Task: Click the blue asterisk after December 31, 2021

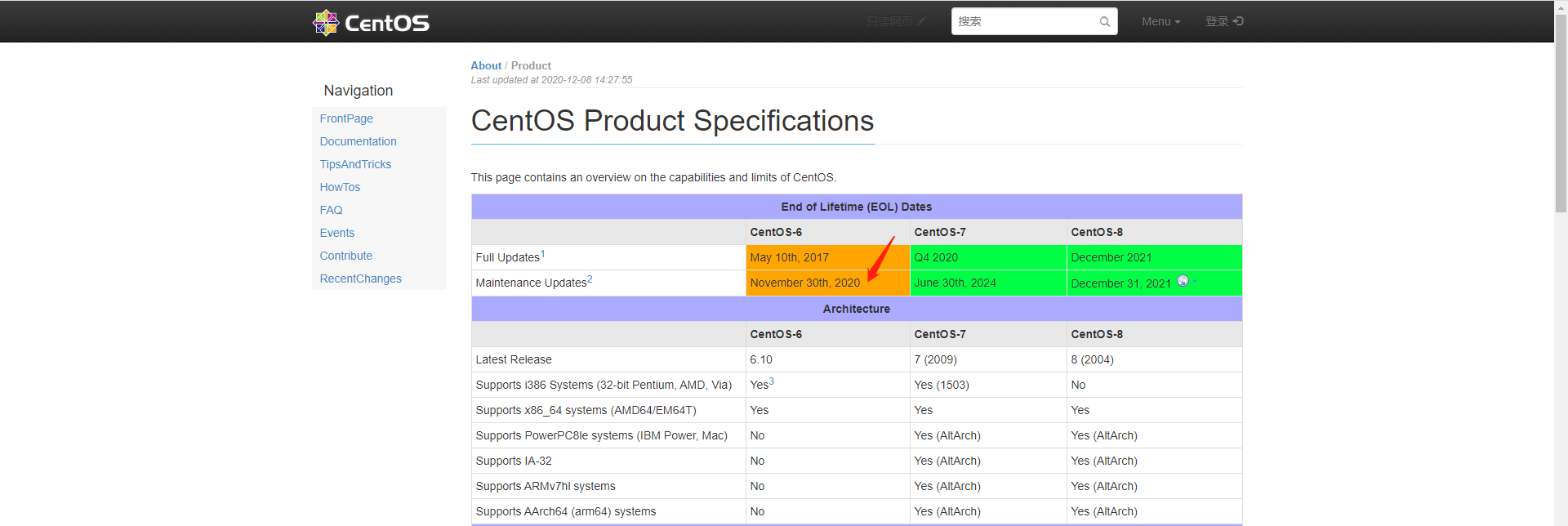Action: click(x=1195, y=281)
